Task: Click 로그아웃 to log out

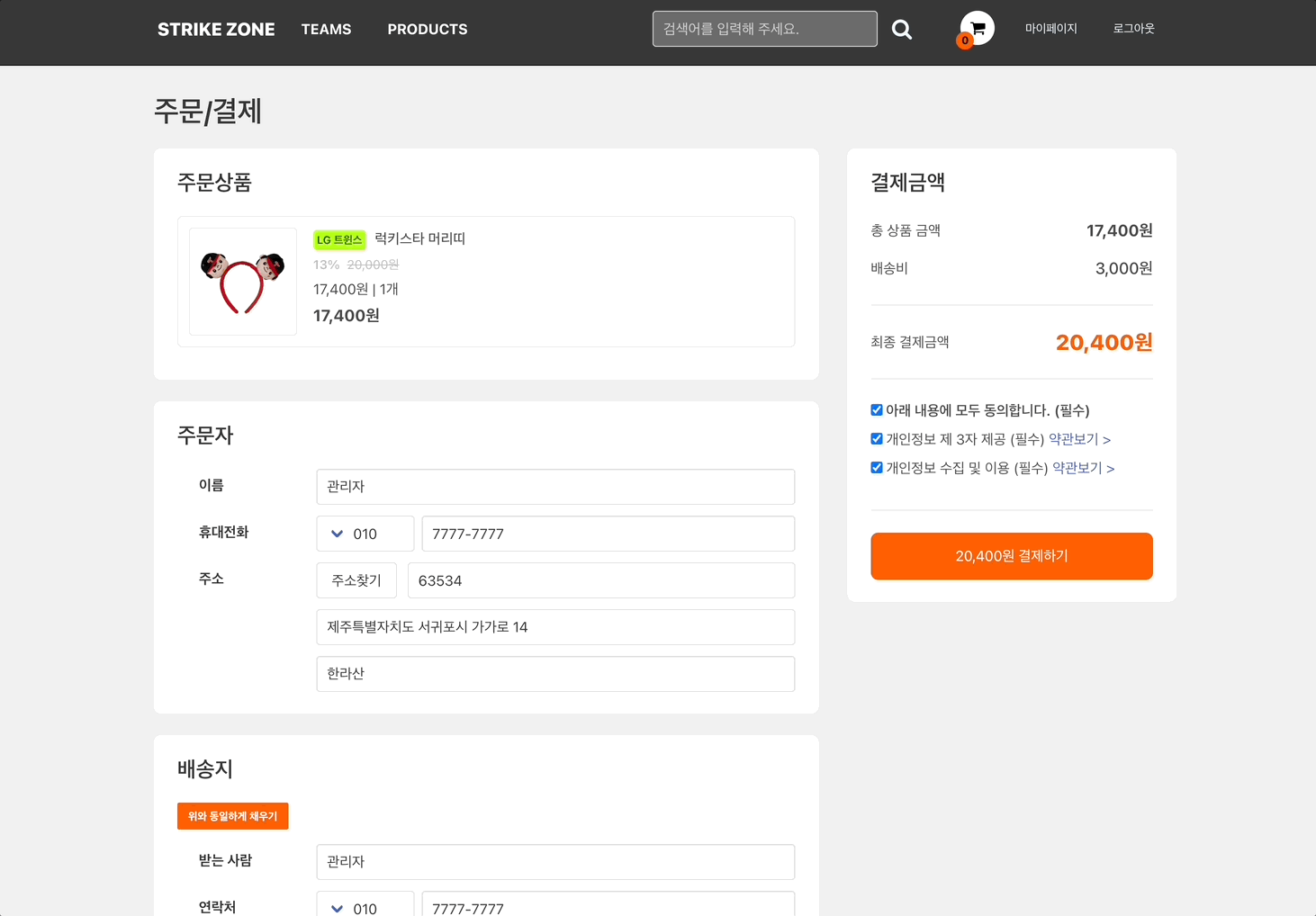Action: (1133, 29)
